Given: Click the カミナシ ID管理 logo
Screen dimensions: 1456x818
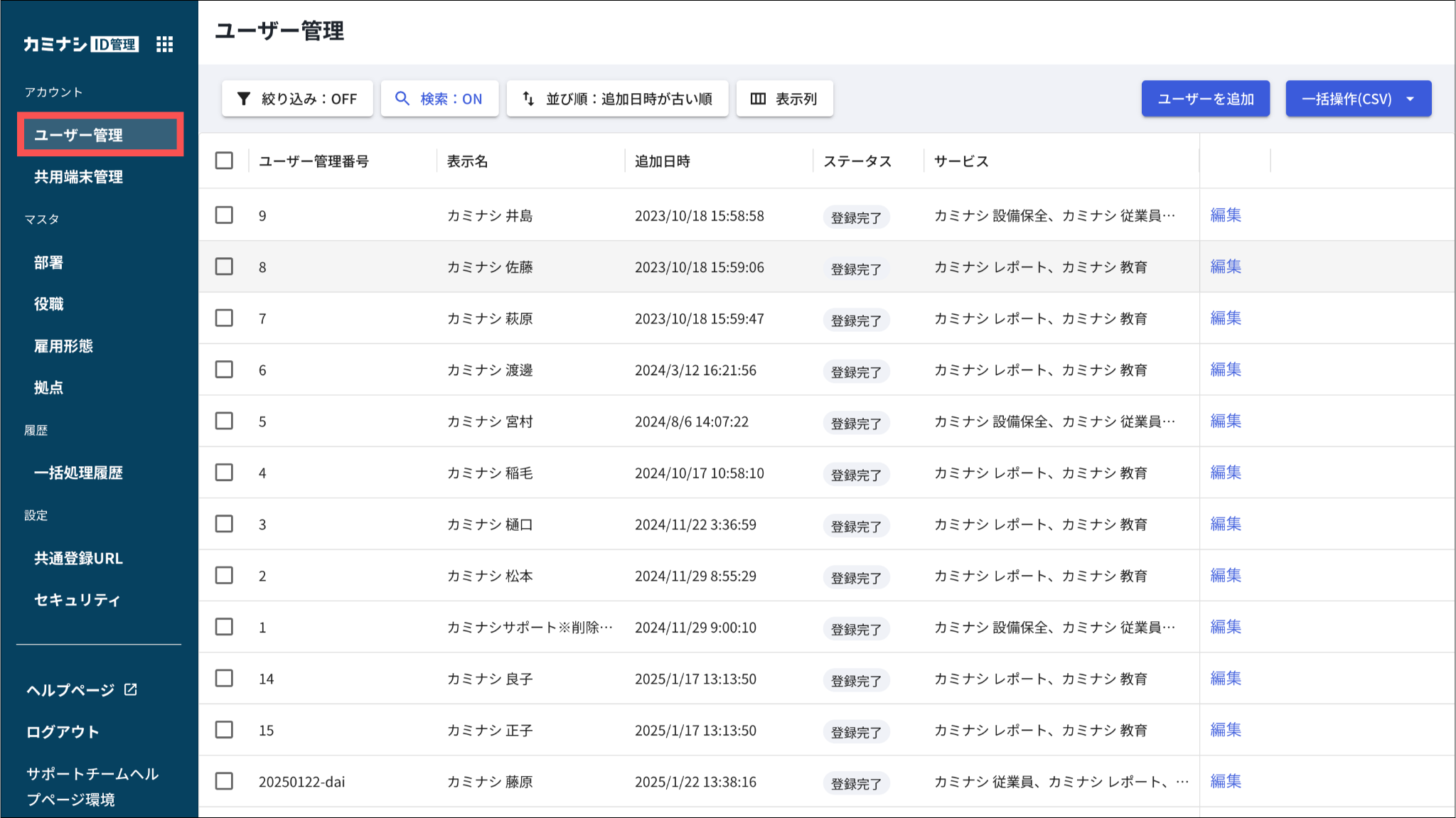Looking at the screenshot, I should click(x=80, y=44).
